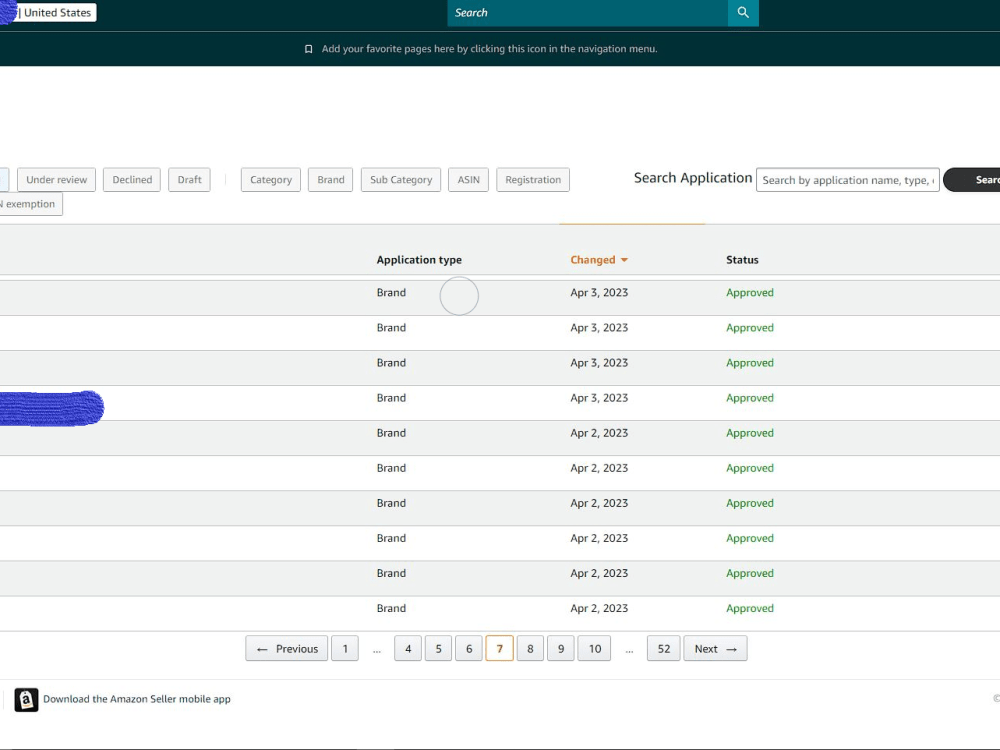The height and width of the screenshot is (750, 1000).
Task: Click the Application type column header
Action: pyautogui.click(x=419, y=260)
